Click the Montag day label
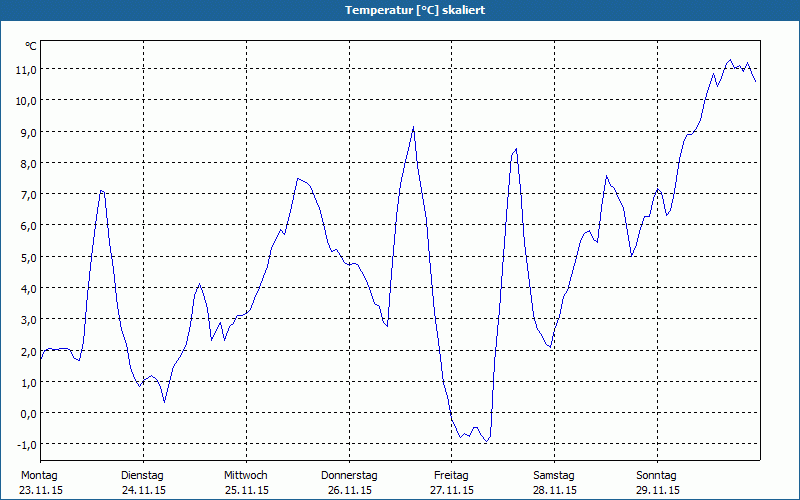The width and height of the screenshot is (800, 500). (40, 475)
